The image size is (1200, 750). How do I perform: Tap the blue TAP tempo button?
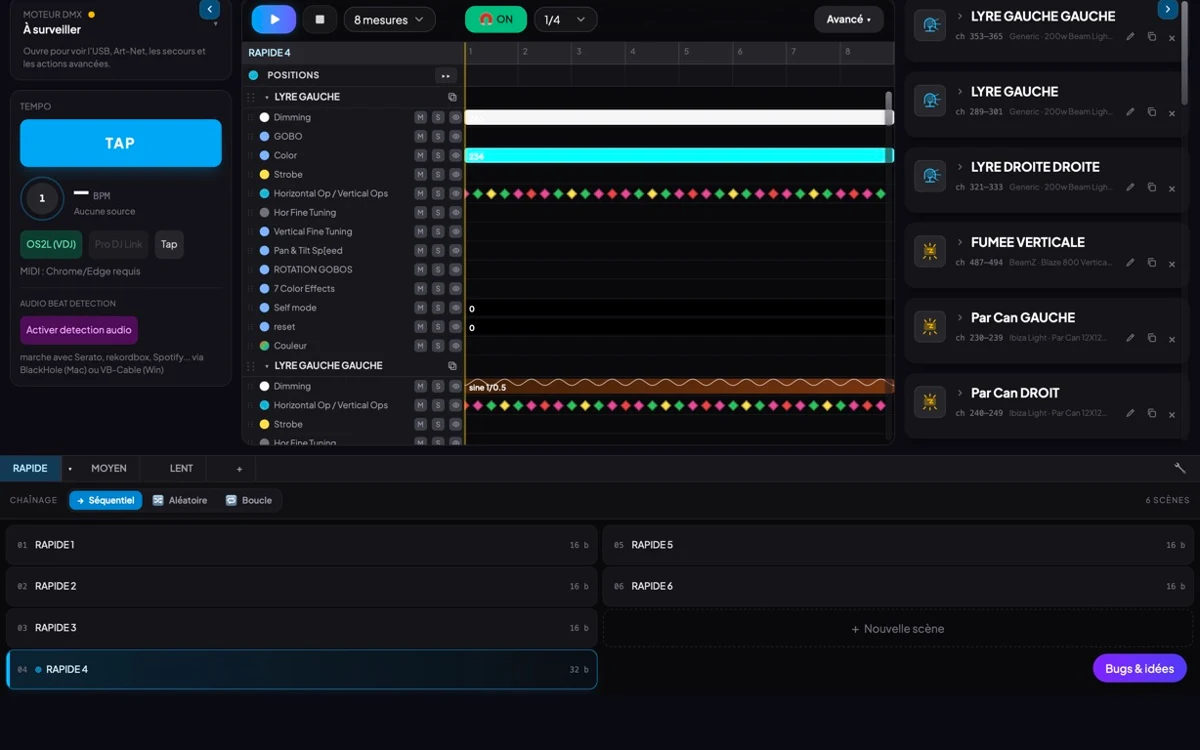click(x=120, y=143)
